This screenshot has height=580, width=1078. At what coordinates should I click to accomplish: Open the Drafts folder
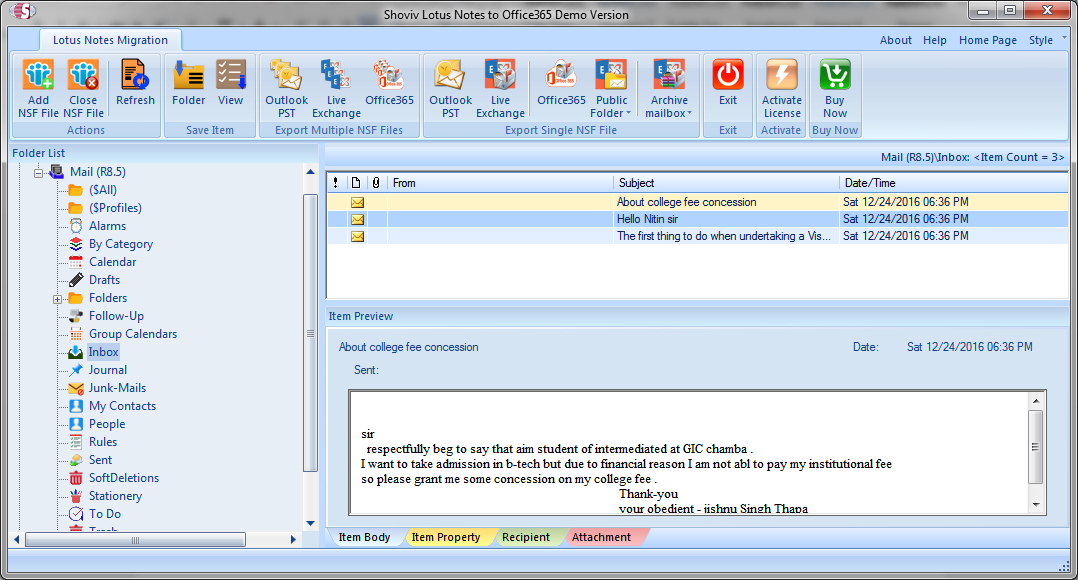click(x=104, y=280)
